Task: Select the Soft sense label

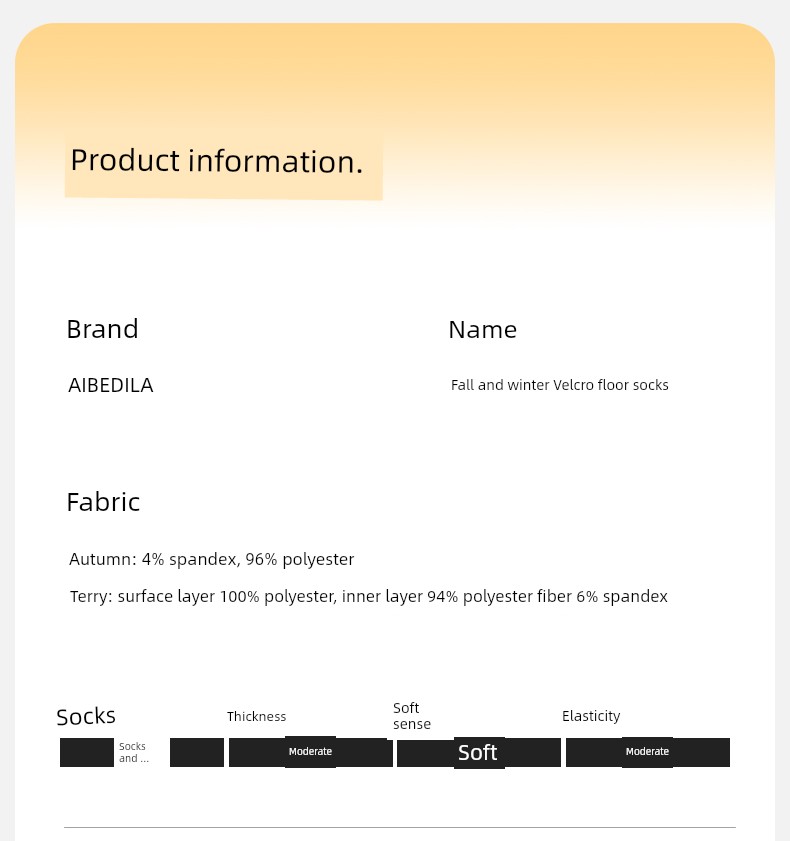Action: (x=411, y=716)
